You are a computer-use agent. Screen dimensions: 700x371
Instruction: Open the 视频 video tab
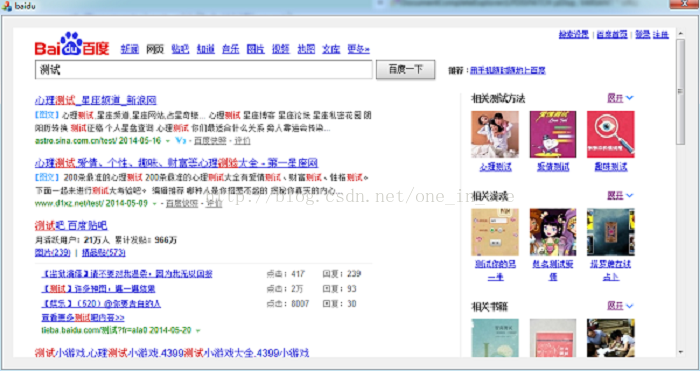point(281,49)
